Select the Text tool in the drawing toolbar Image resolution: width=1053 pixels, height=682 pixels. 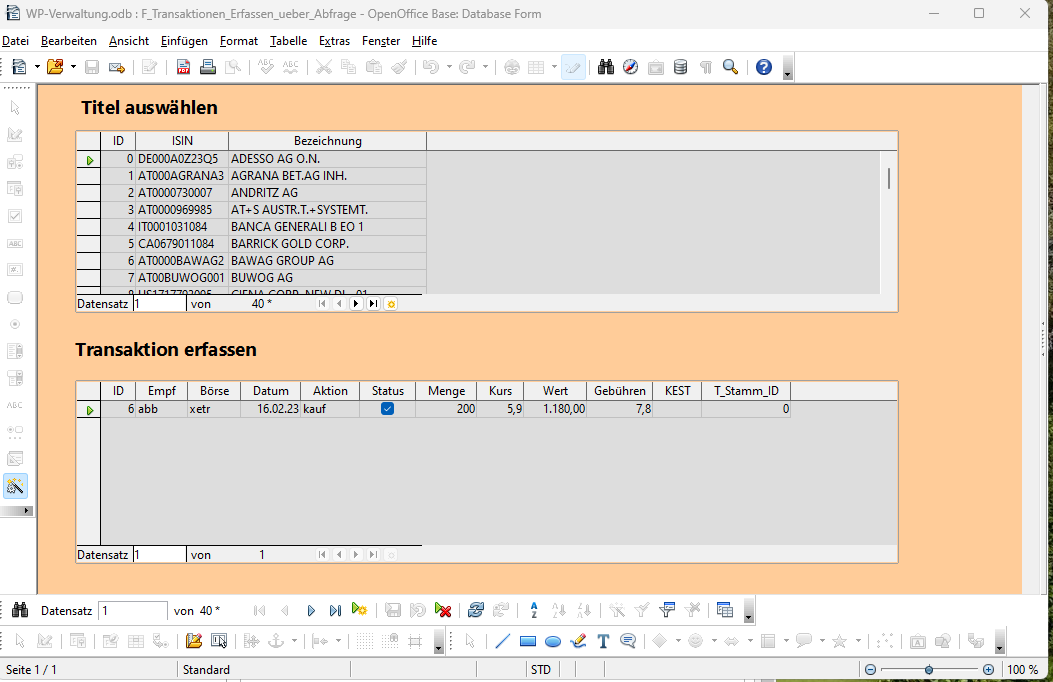(603, 641)
